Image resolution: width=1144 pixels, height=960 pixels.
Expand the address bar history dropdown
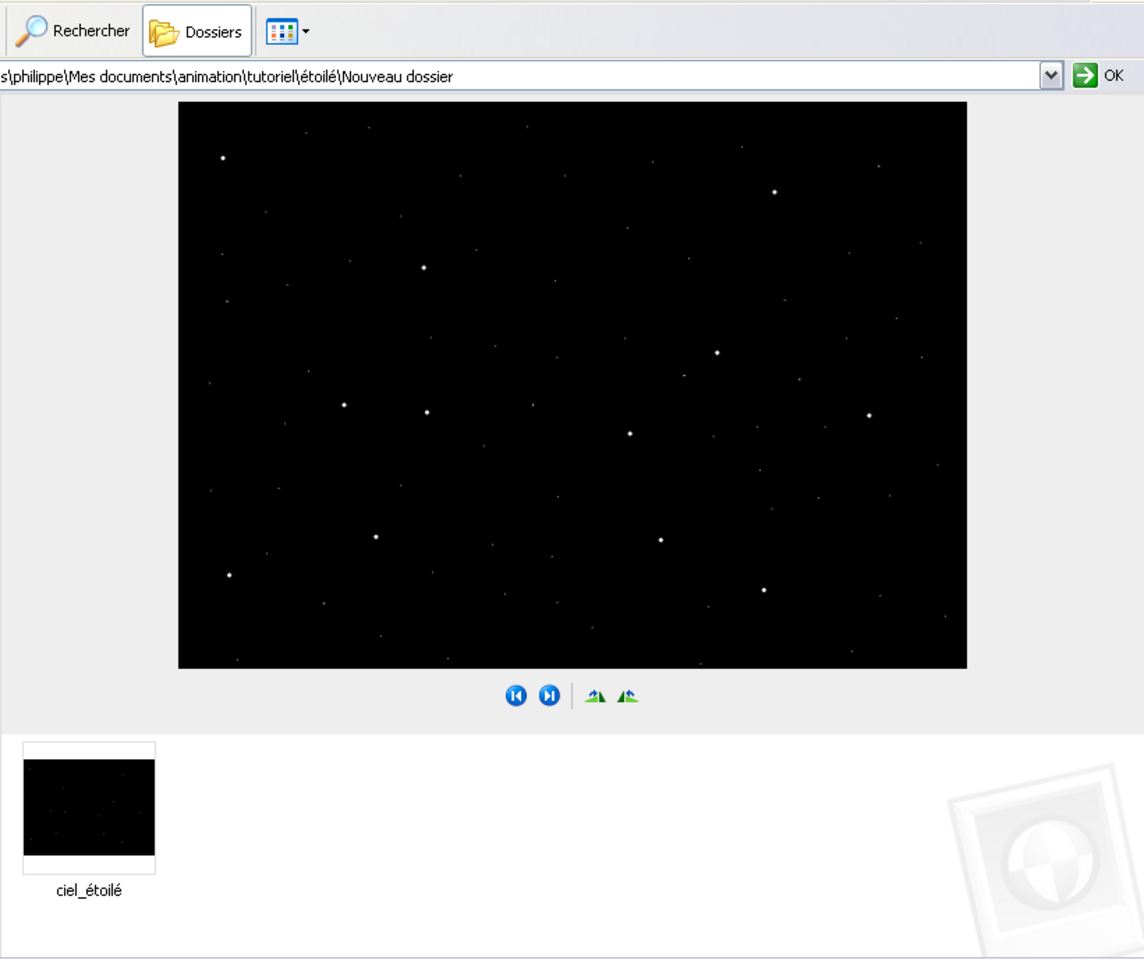coord(1051,76)
